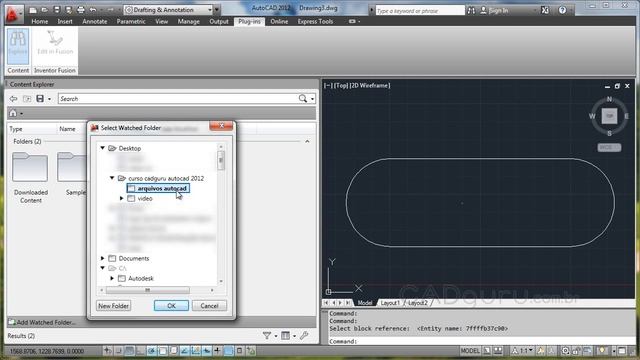Check the arquivos autocad folder checkbox

coord(131,189)
